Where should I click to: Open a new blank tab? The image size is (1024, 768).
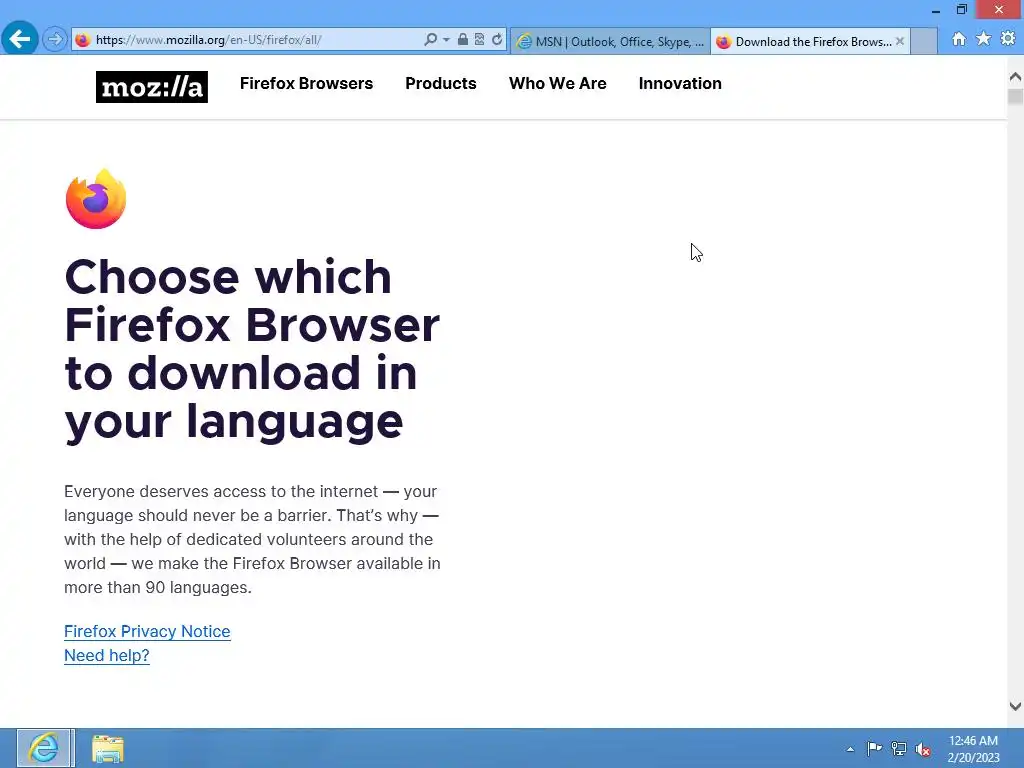click(x=923, y=41)
